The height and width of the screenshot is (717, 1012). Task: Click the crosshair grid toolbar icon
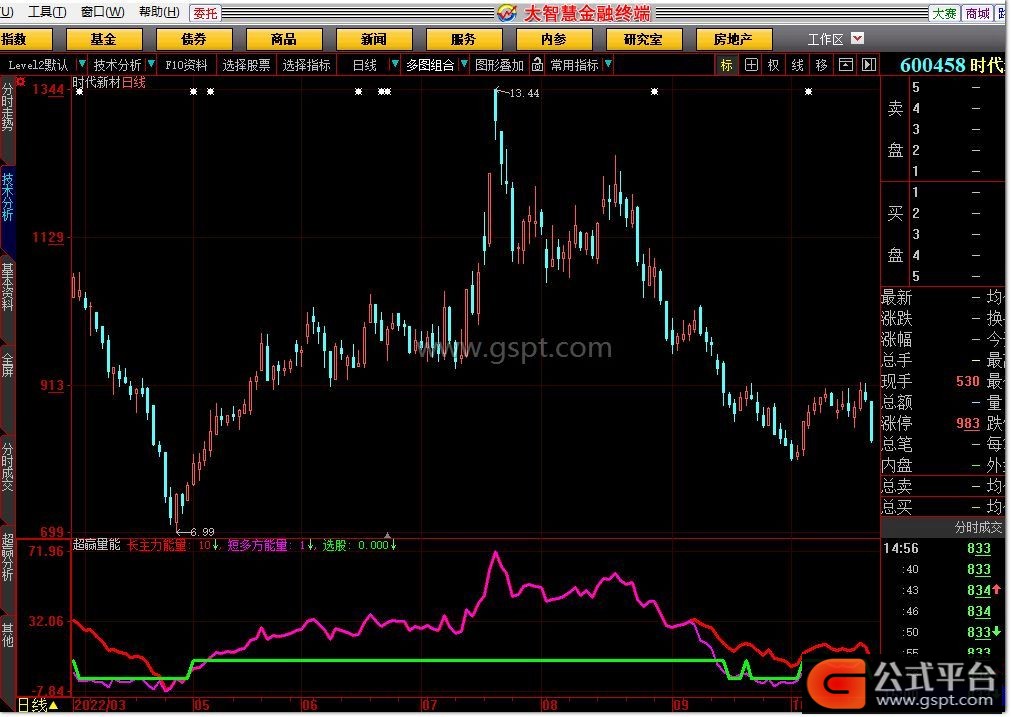[751, 65]
